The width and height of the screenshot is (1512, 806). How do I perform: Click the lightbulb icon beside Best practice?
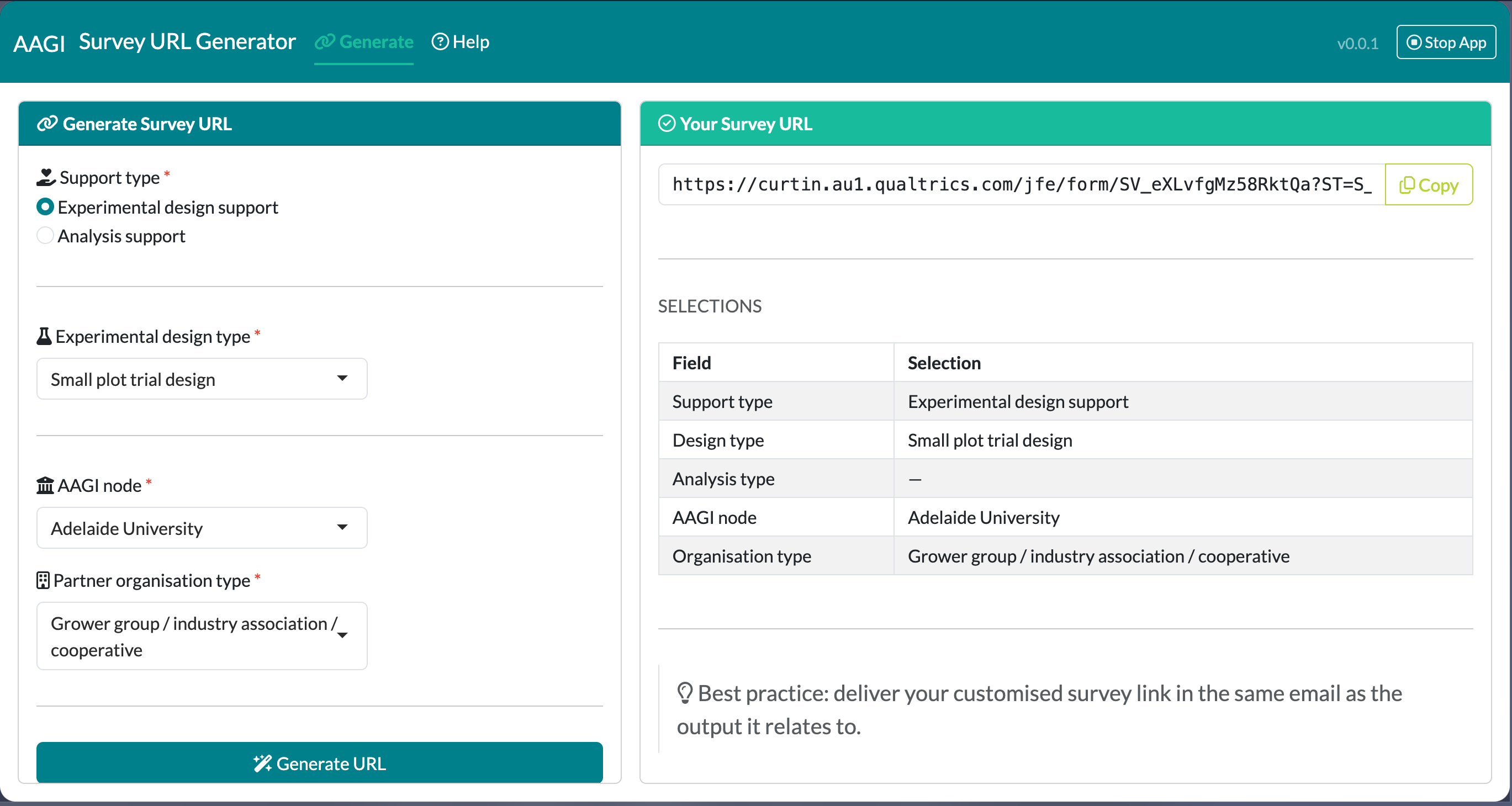(685, 693)
